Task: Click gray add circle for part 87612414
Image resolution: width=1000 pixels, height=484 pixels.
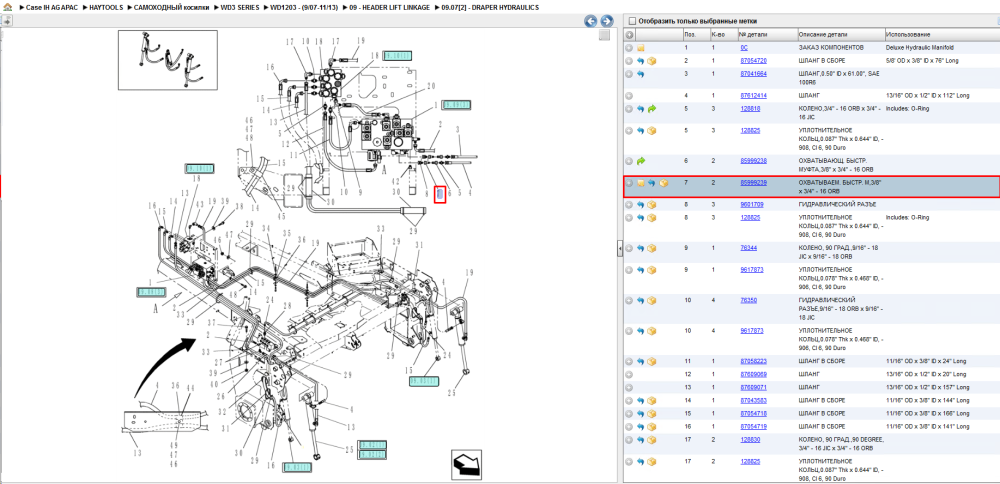Action: coord(629,96)
